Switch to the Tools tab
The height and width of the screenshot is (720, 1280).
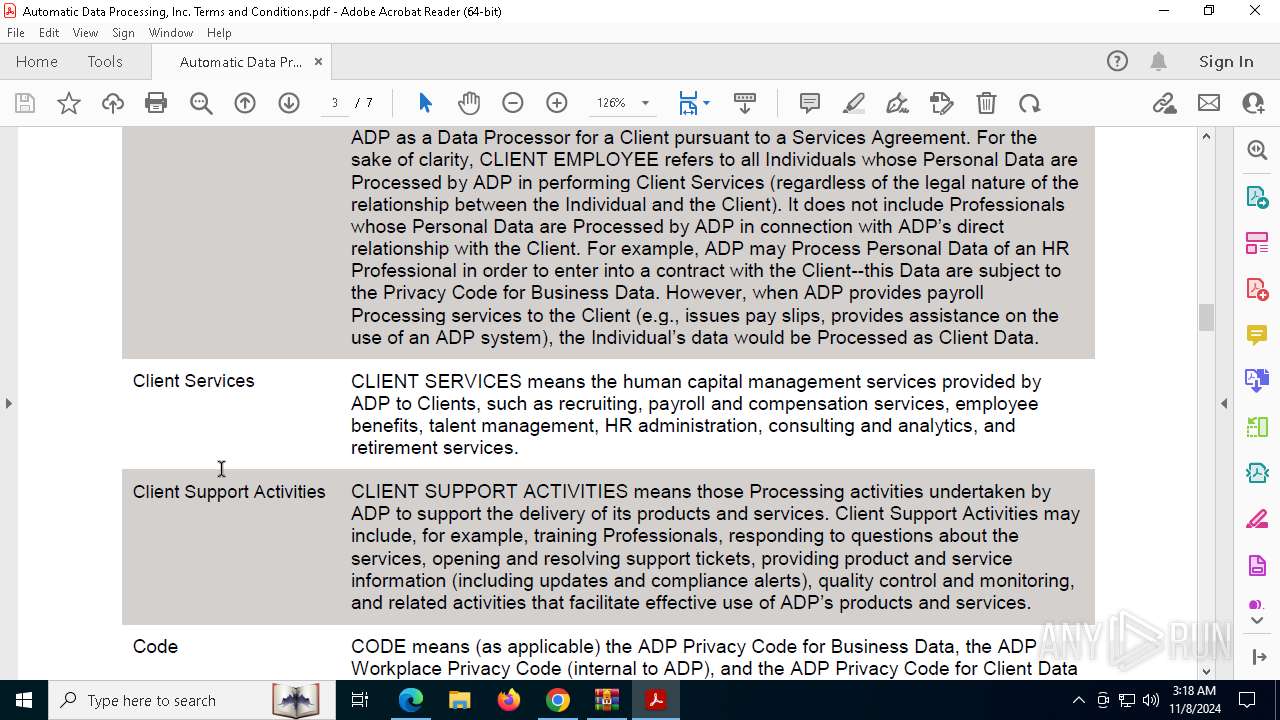click(x=105, y=61)
